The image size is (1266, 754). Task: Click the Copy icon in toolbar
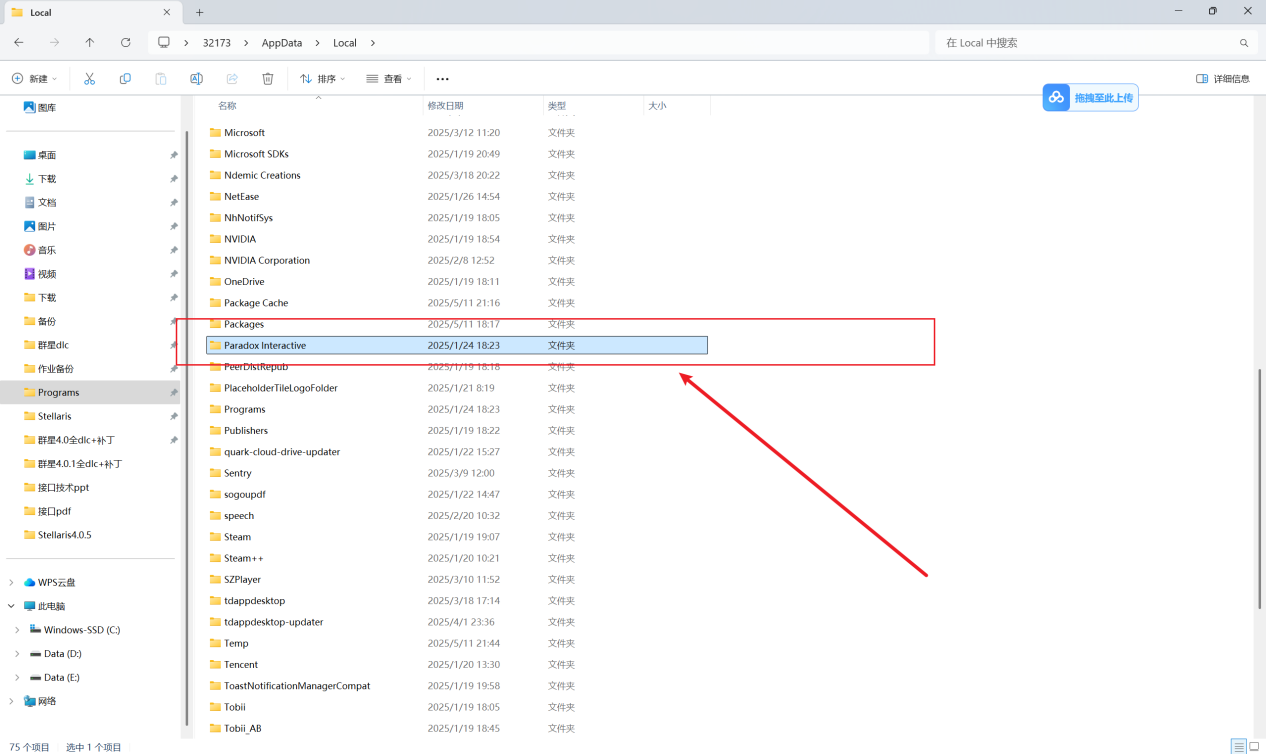pos(125,78)
